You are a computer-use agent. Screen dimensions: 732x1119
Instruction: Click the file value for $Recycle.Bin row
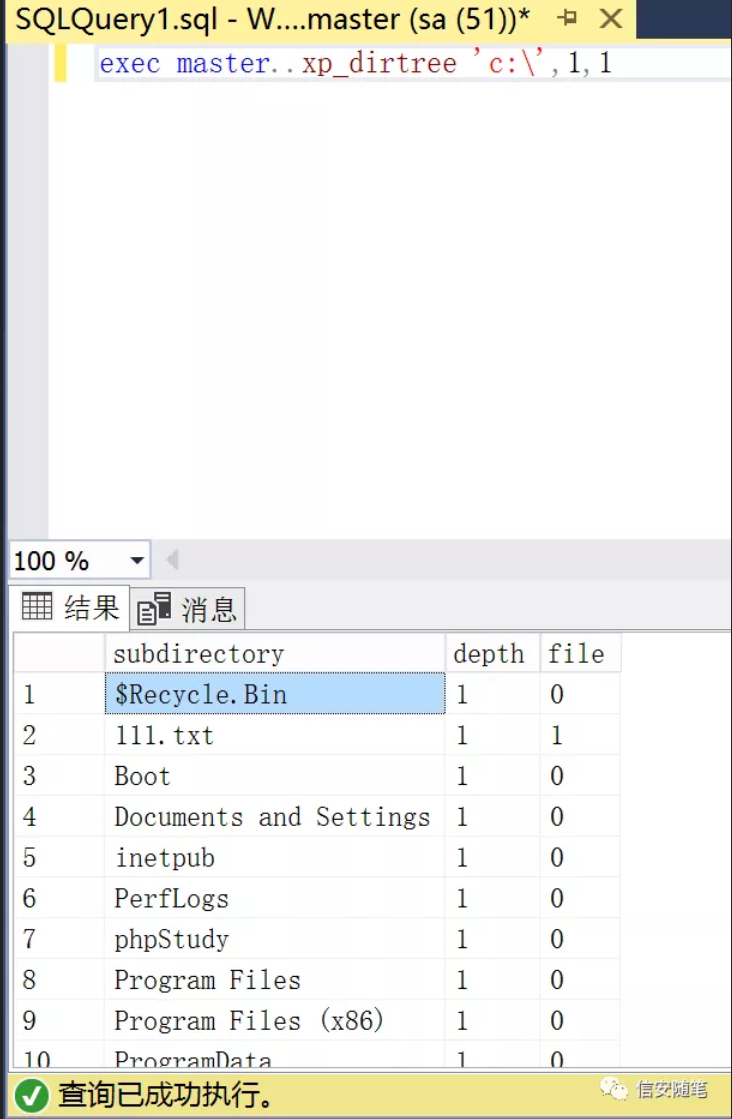pyautogui.click(x=580, y=694)
